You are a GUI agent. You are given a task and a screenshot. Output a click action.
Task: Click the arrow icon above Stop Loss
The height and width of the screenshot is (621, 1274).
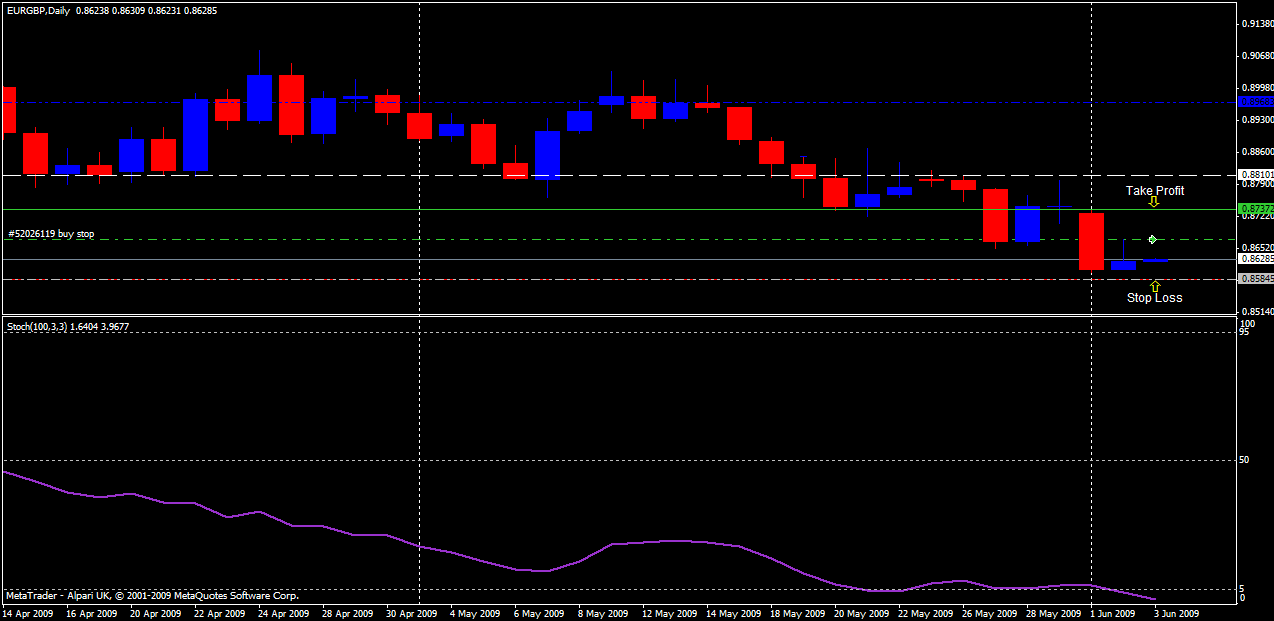click(x=1155, y=286)
